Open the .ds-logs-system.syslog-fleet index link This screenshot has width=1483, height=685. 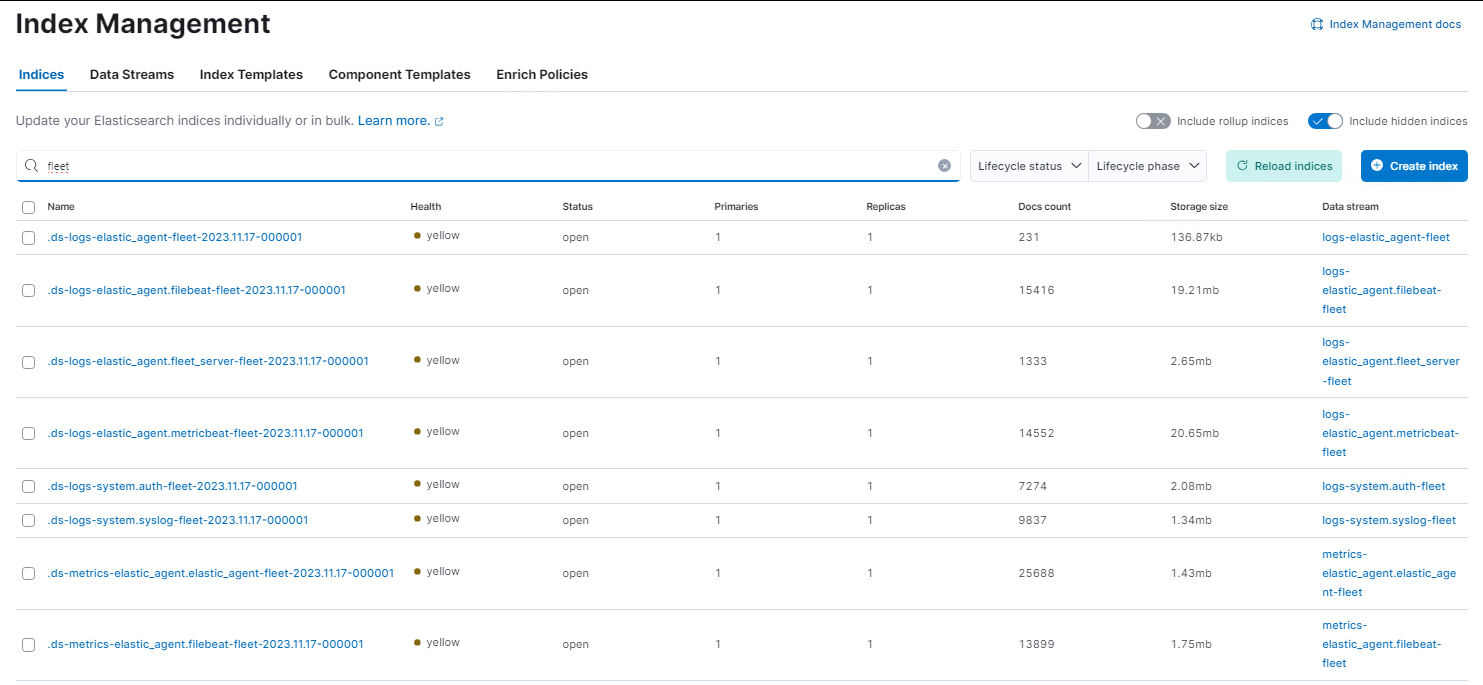coord(178,520)
